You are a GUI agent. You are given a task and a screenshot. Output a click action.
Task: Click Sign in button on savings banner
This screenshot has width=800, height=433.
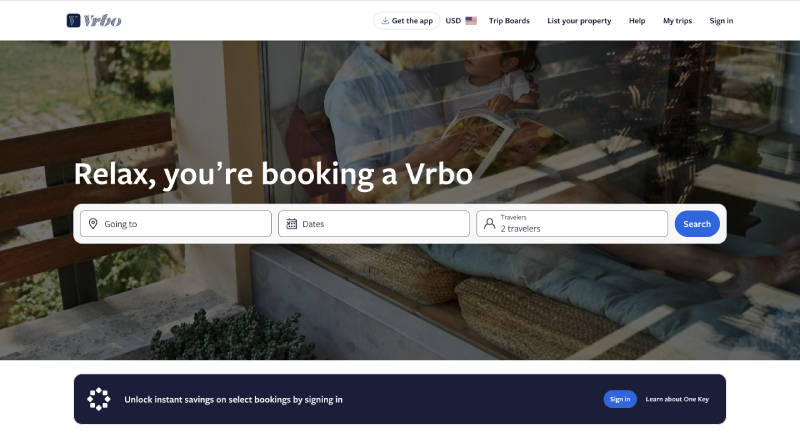click(620, 399)
